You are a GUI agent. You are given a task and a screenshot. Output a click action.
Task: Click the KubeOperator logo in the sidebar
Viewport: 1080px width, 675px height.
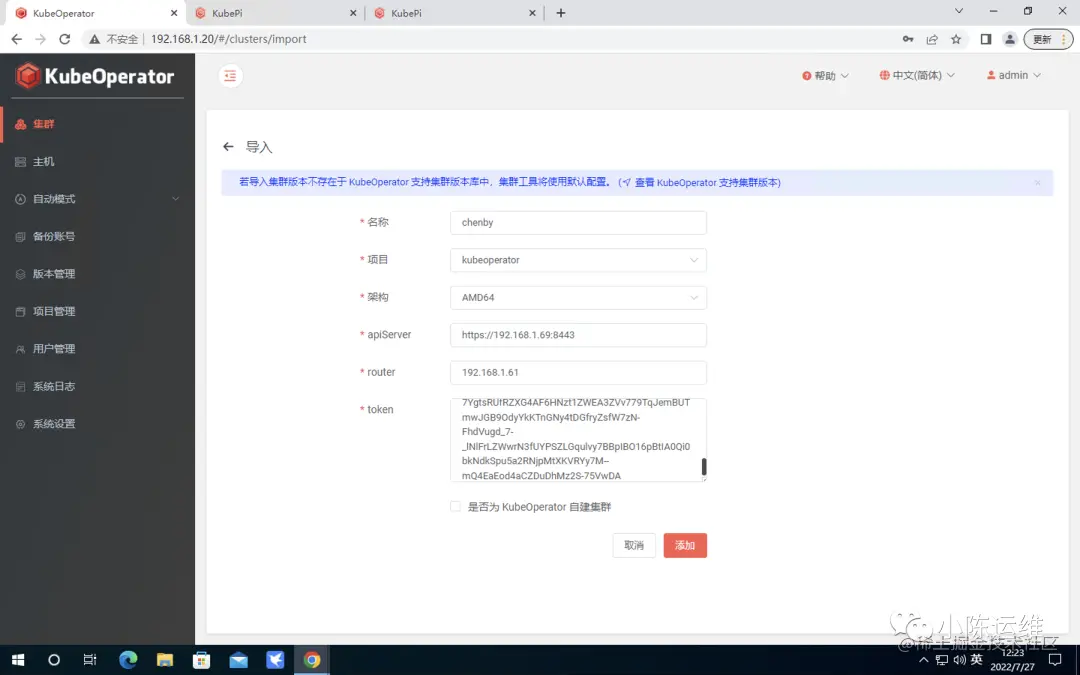pyautogui.click(x=96, y=75)
